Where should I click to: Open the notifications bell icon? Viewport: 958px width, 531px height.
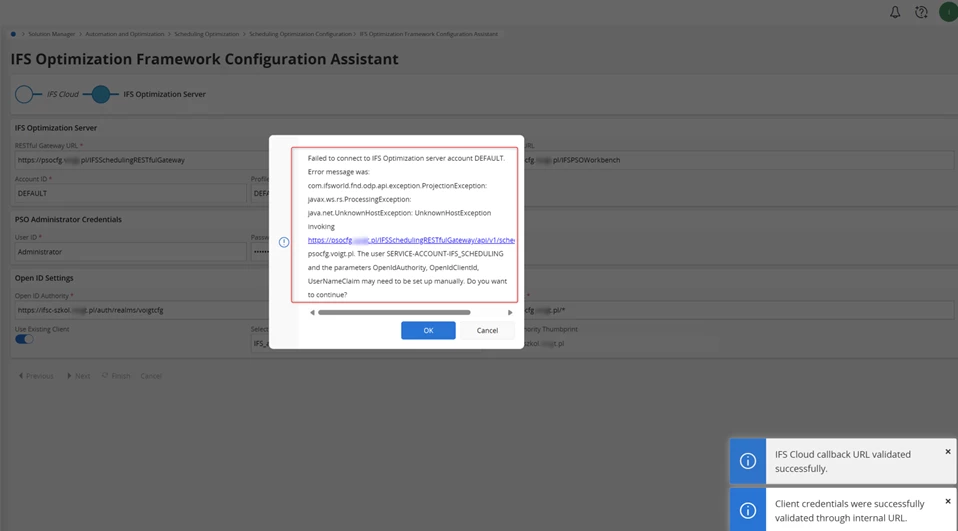click(x=894, y=12)
